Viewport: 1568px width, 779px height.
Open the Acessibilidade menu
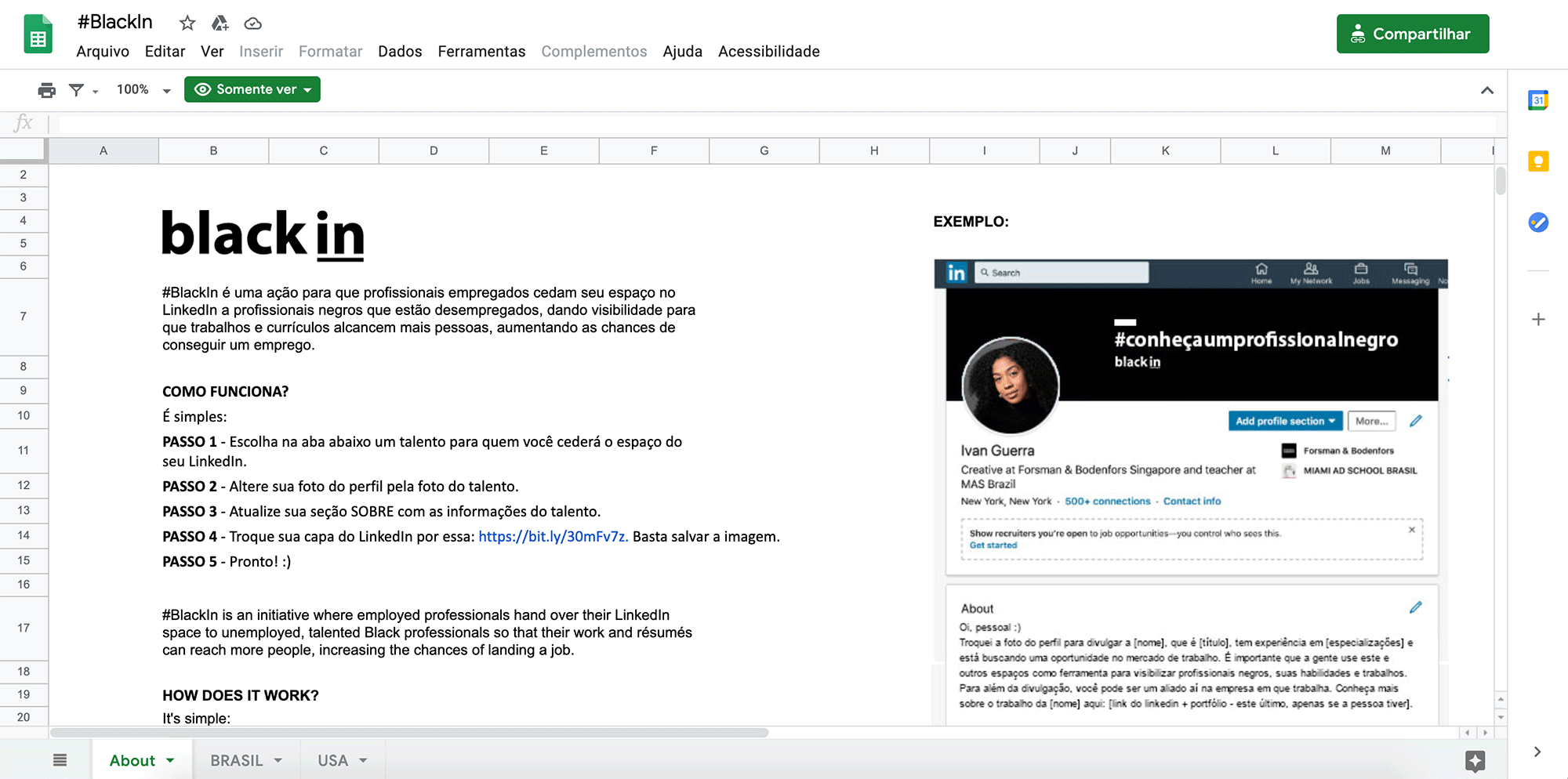pyautogui.click(x=768, y=52)
